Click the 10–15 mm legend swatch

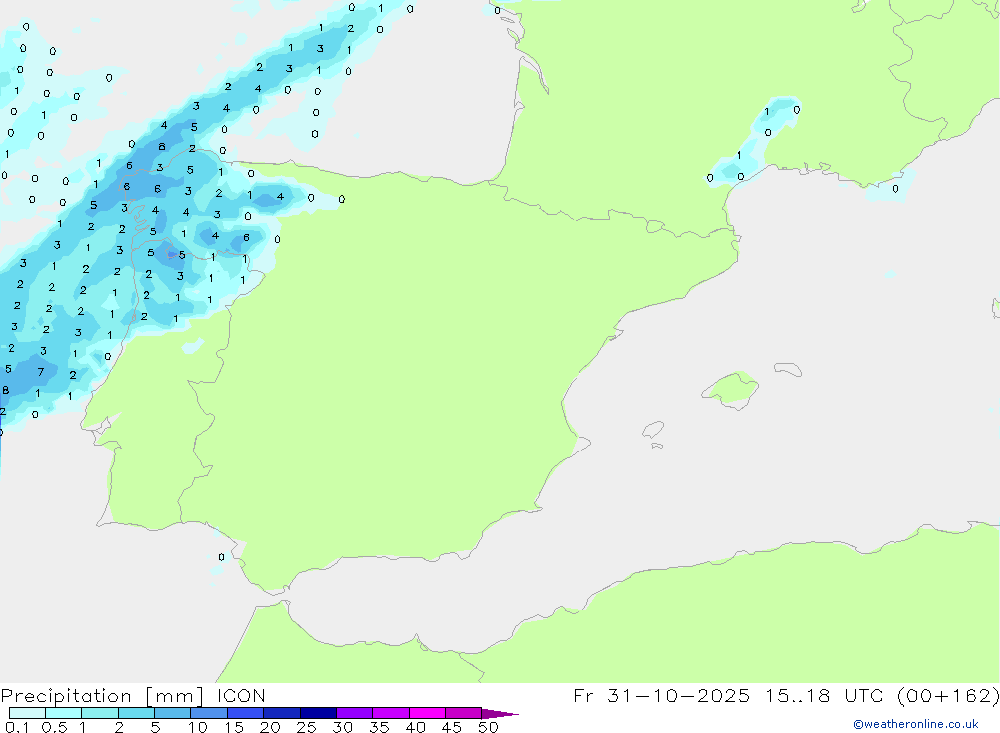(x=209, y=713)
